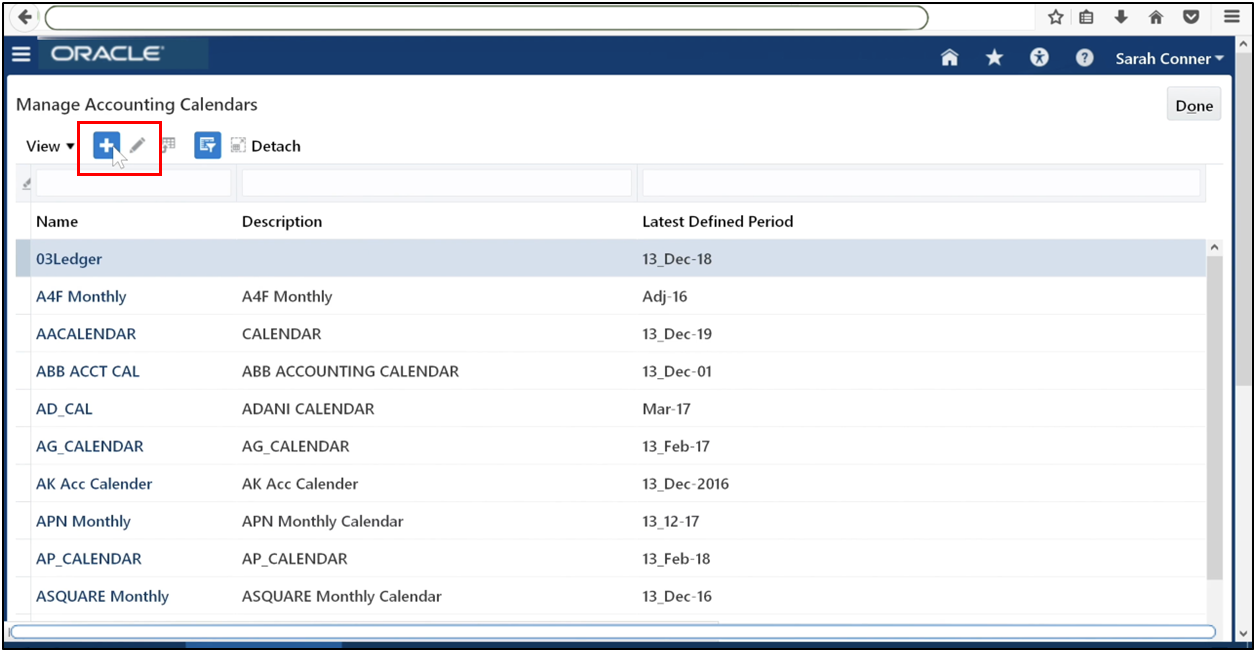1256x652 pixels.
Task: Open the browser hamburger menu
Action: (x=1231, y=17)
